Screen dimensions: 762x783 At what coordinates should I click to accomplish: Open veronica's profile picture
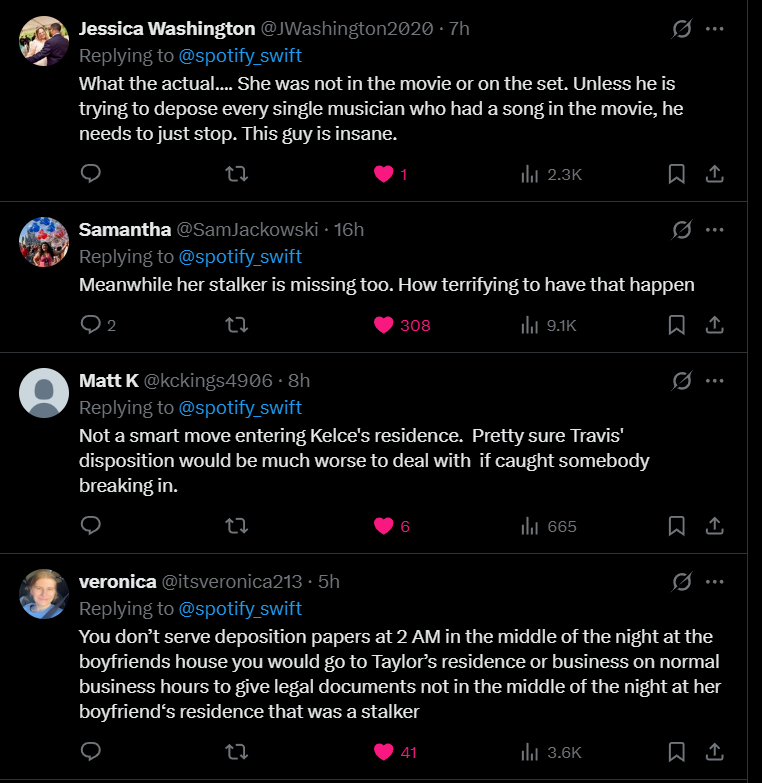coord(44,594)
